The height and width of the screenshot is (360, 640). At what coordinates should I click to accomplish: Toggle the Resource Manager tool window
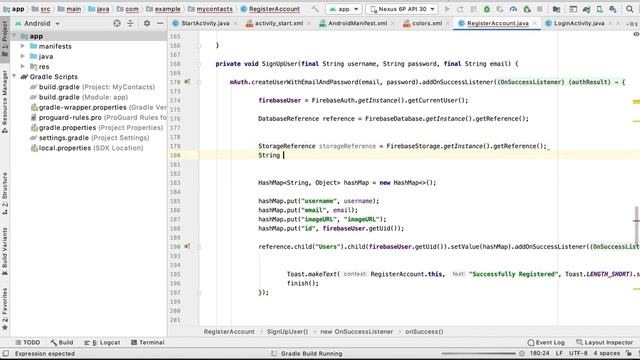tap(5, 102)
